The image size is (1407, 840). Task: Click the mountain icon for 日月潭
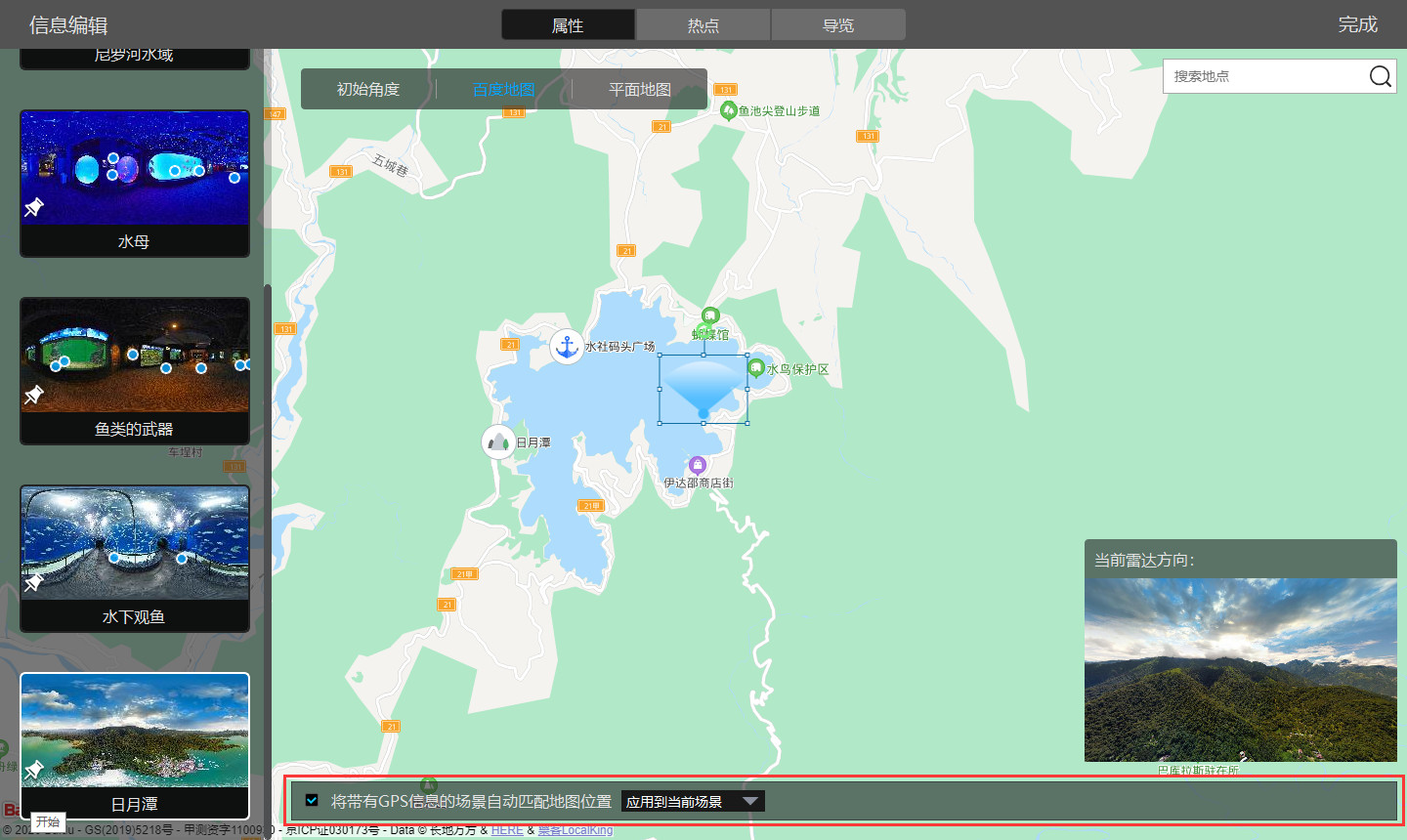pos(499,442)
